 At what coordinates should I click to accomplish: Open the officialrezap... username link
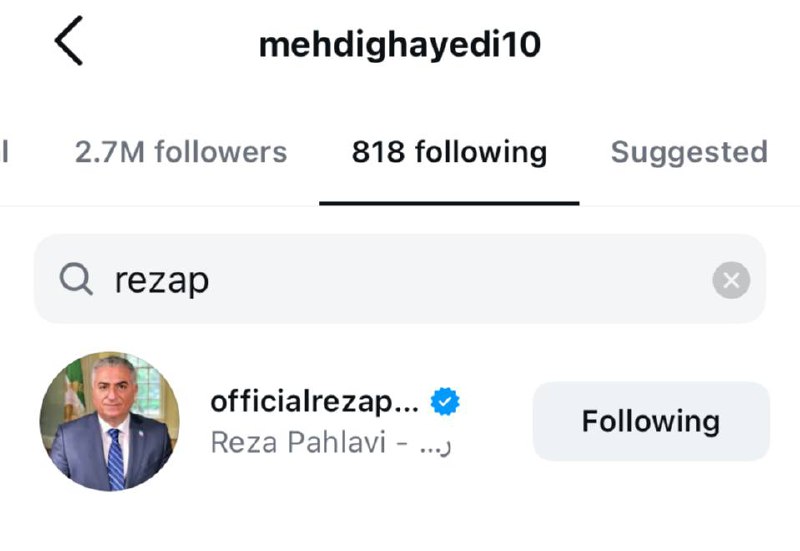314,402
